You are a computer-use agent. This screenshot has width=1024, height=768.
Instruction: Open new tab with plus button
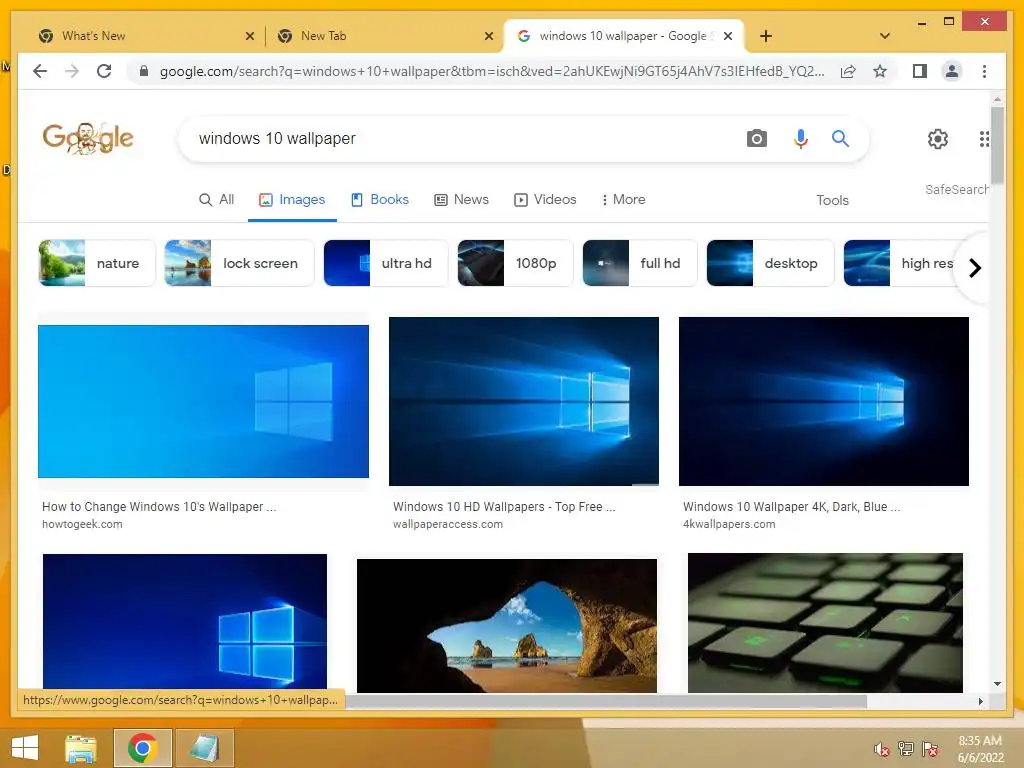tap(766, 36)
